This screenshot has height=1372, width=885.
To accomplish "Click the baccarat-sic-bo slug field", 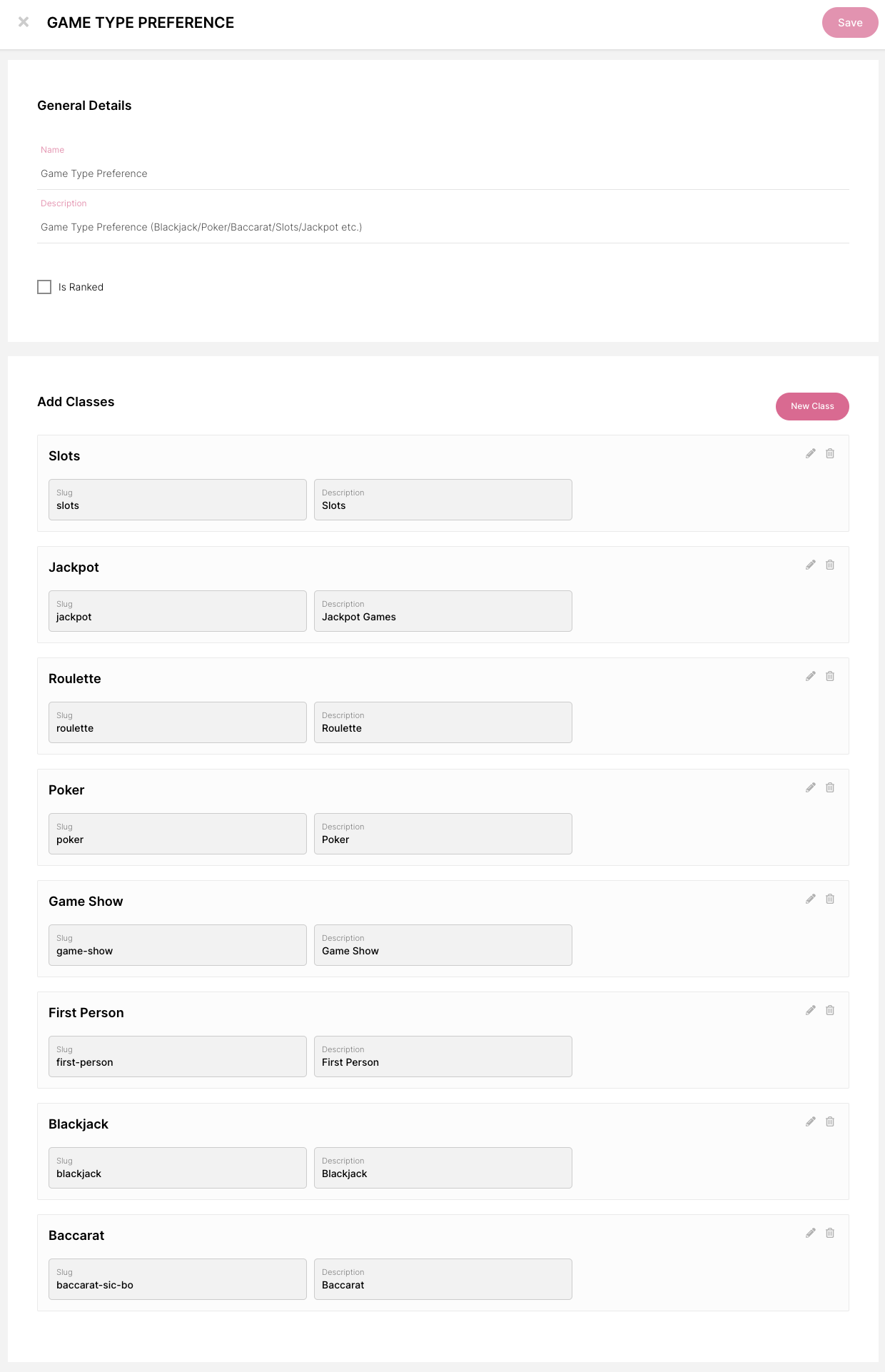I will (x=177, y=1279).
